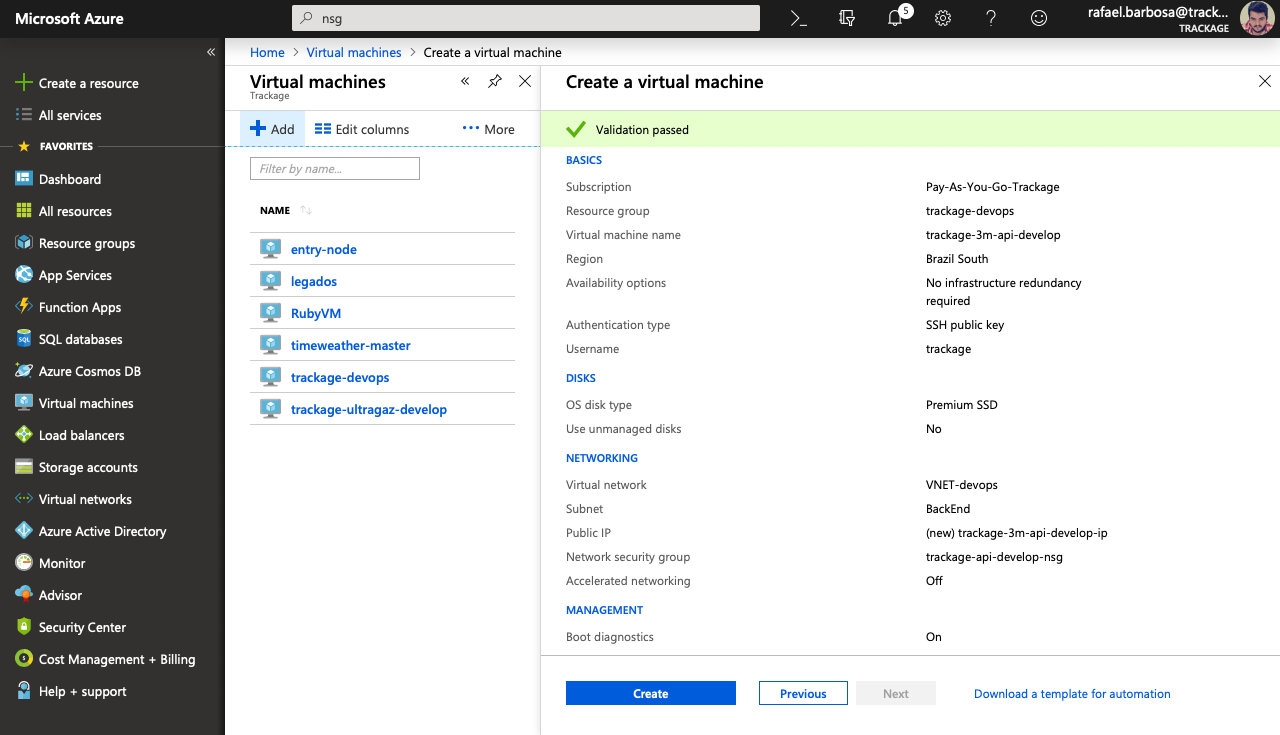The image size is (1280, 735).
Task: Click the Security Center icon
Action: (24, 627)
